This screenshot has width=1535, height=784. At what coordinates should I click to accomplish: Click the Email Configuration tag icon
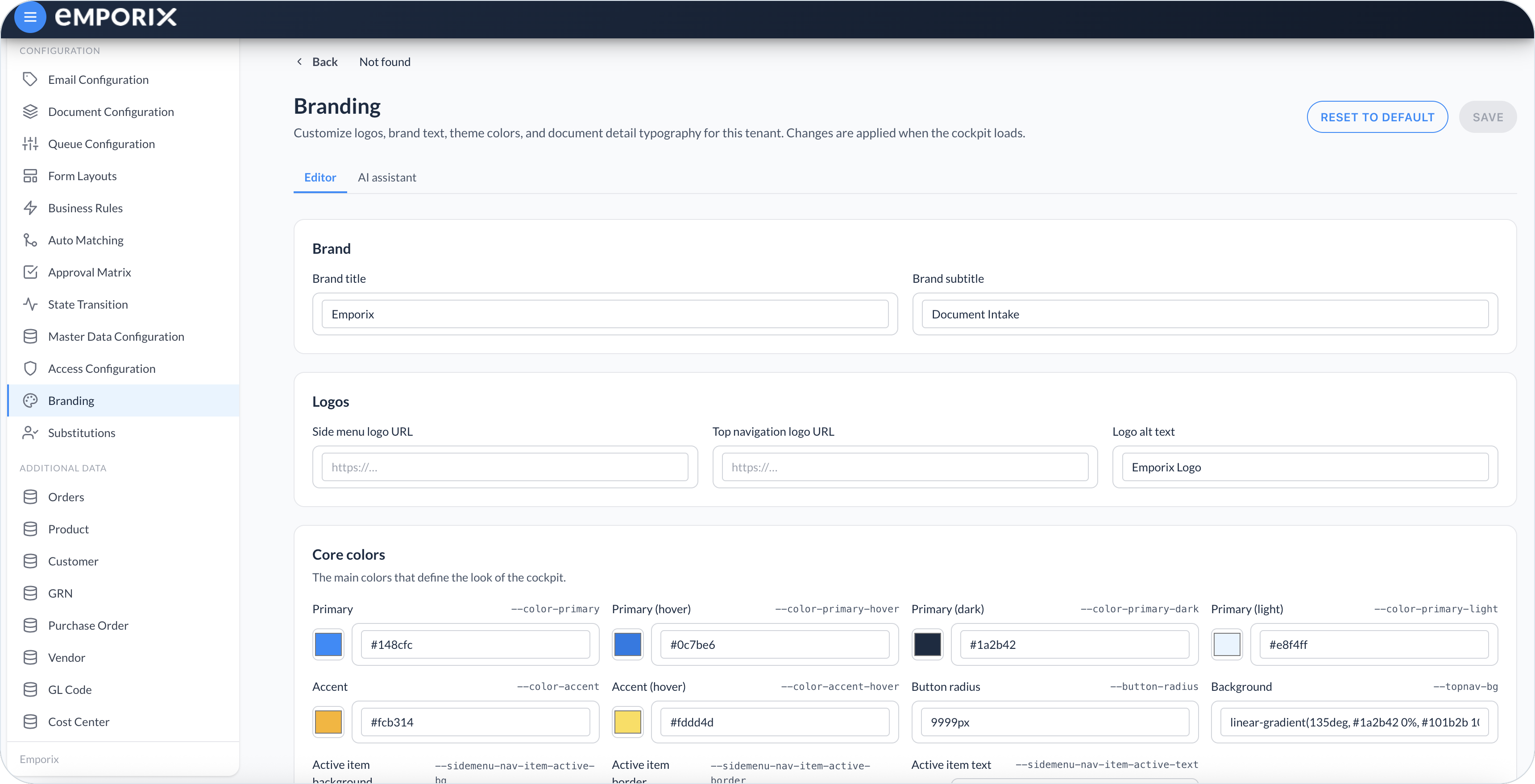point(30,79)
